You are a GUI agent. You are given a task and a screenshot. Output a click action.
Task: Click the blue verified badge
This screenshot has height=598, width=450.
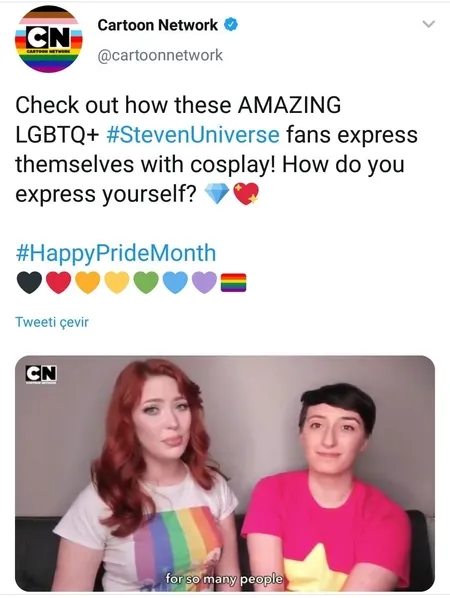[231, 25]
